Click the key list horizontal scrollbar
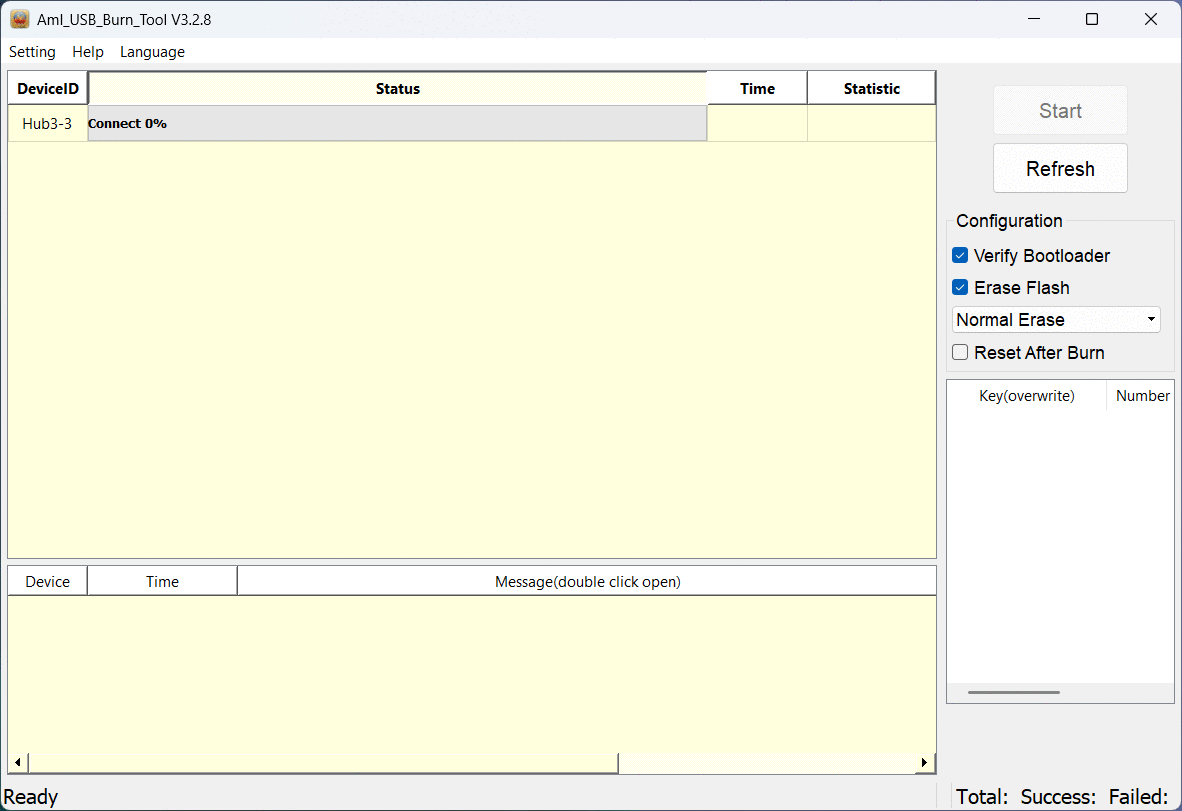The image size is (1182, 811). (1013, 692)
